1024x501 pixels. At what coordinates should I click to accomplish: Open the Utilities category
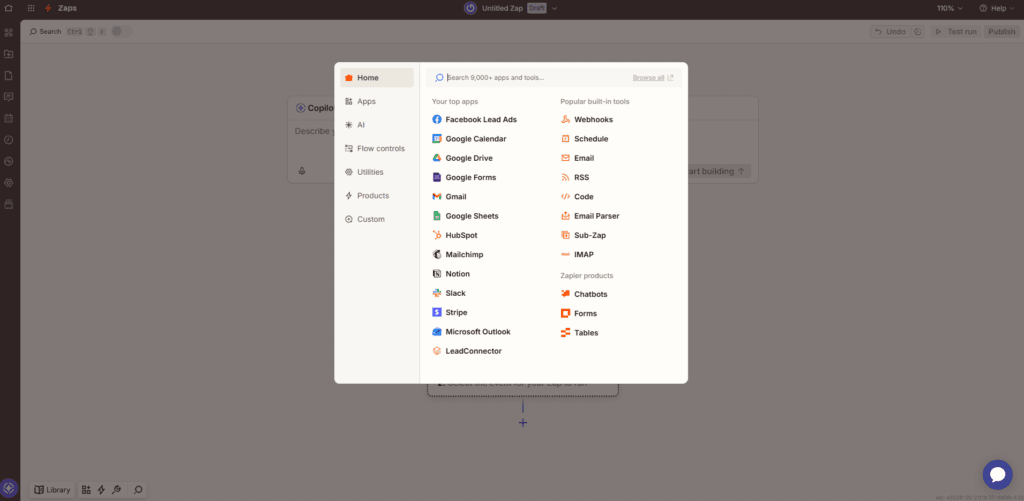coord(377,172)
